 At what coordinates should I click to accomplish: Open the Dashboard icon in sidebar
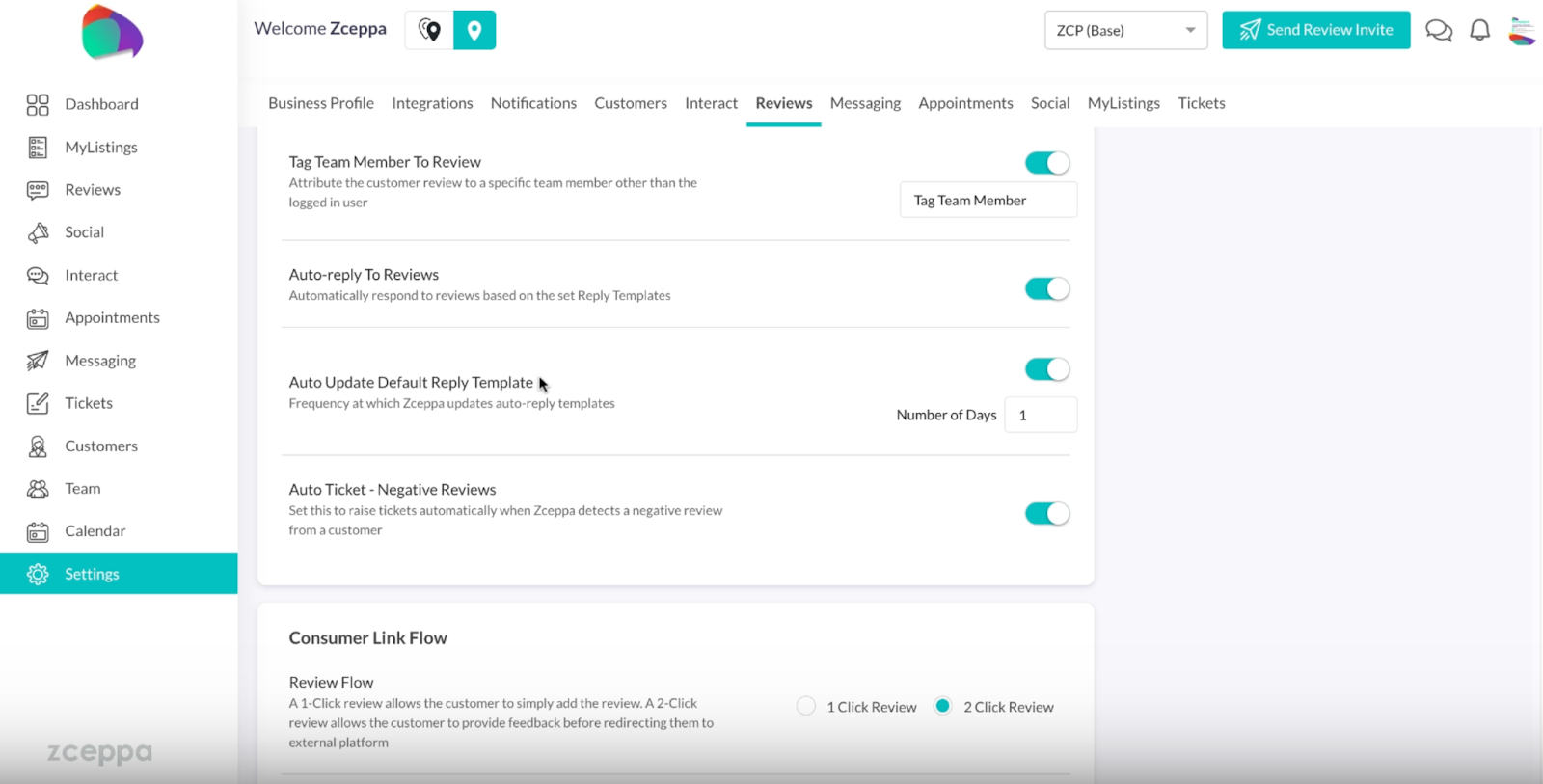point(38,104)
